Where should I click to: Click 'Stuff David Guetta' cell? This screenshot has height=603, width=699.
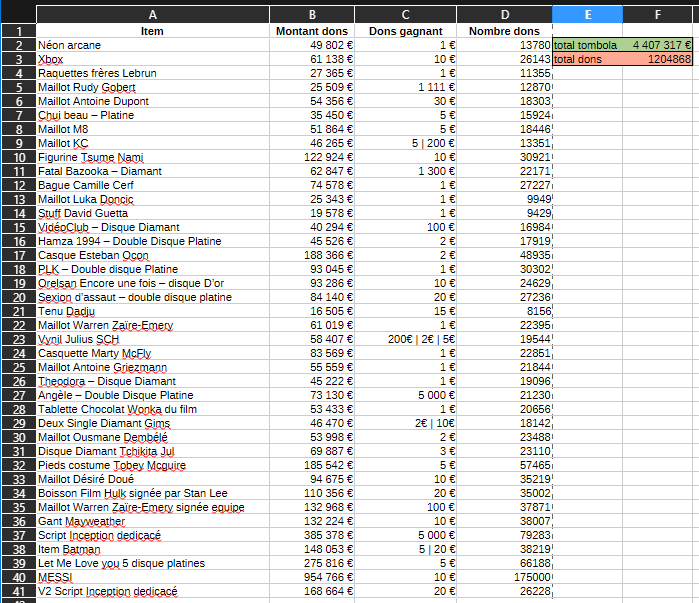(152, 213)
